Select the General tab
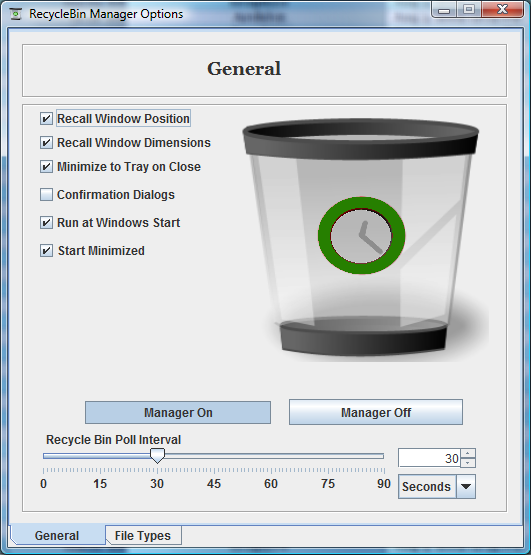 click(57, 536)
